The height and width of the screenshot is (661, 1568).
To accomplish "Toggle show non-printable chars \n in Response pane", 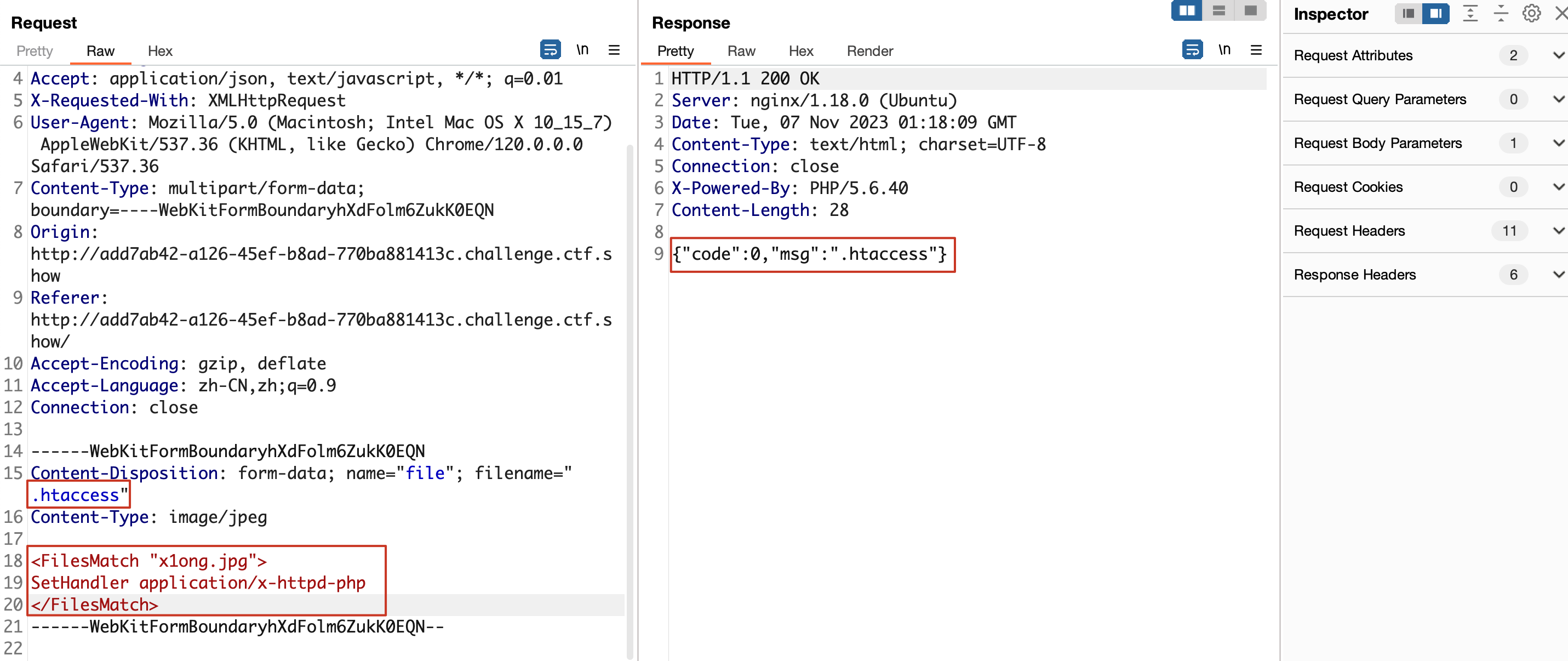I will (x=1224, y=49).
